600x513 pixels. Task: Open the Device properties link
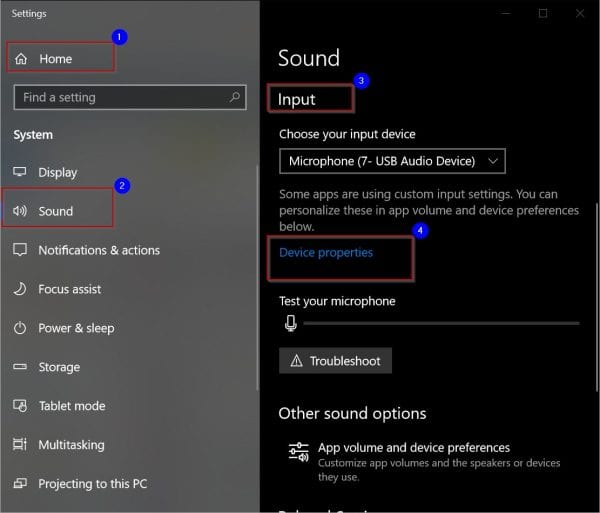[x=326, y=253]
